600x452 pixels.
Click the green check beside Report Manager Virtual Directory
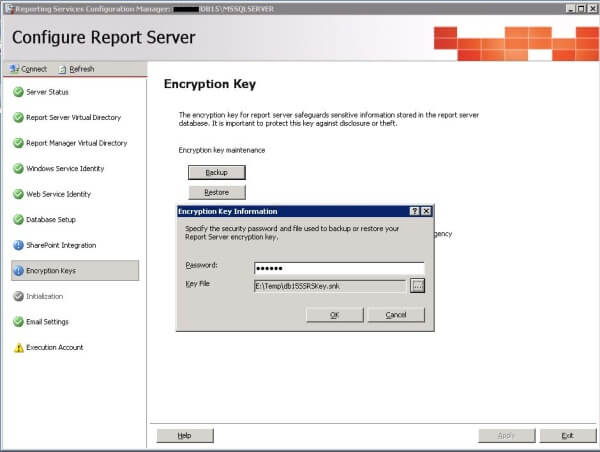18,143
